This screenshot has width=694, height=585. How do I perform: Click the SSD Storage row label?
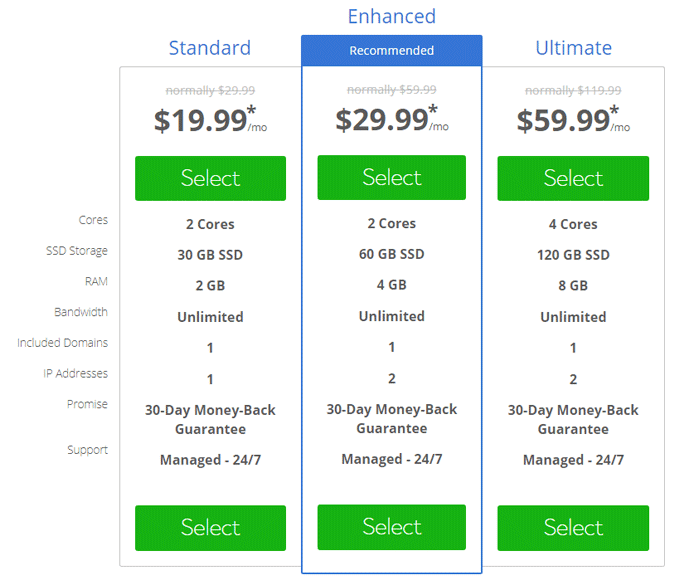pyautogui.click(x=77, y=251)
